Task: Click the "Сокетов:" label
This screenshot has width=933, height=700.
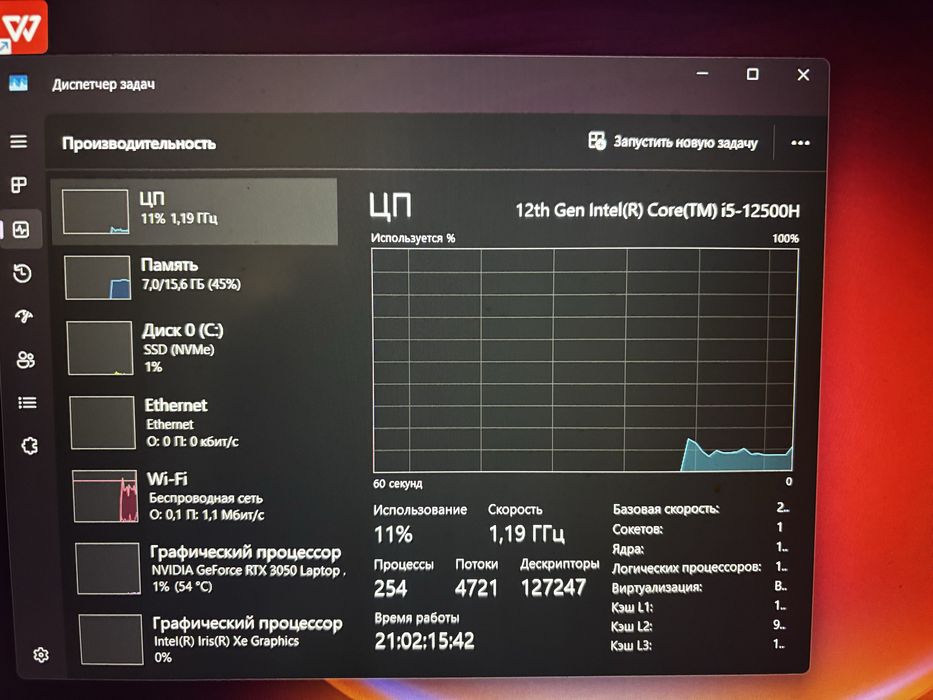Action: (637, 529)
